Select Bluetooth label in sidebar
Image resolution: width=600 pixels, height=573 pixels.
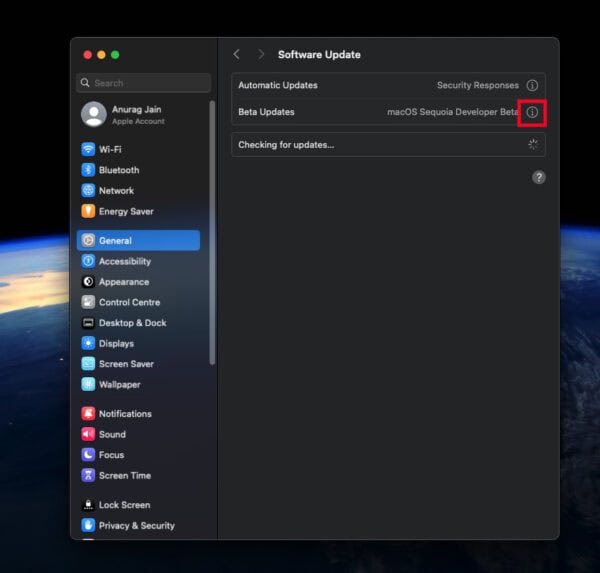click(119, 170)
